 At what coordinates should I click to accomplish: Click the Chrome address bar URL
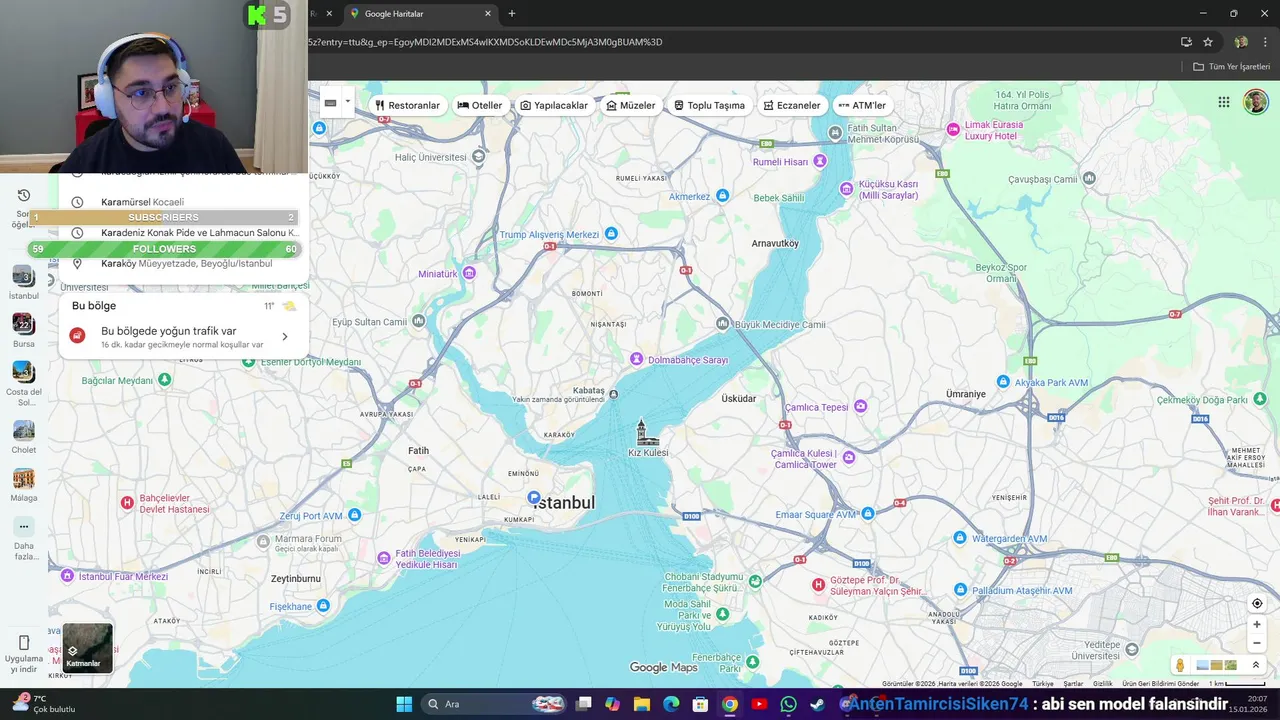pyautogui.click(x=485, y=42)
